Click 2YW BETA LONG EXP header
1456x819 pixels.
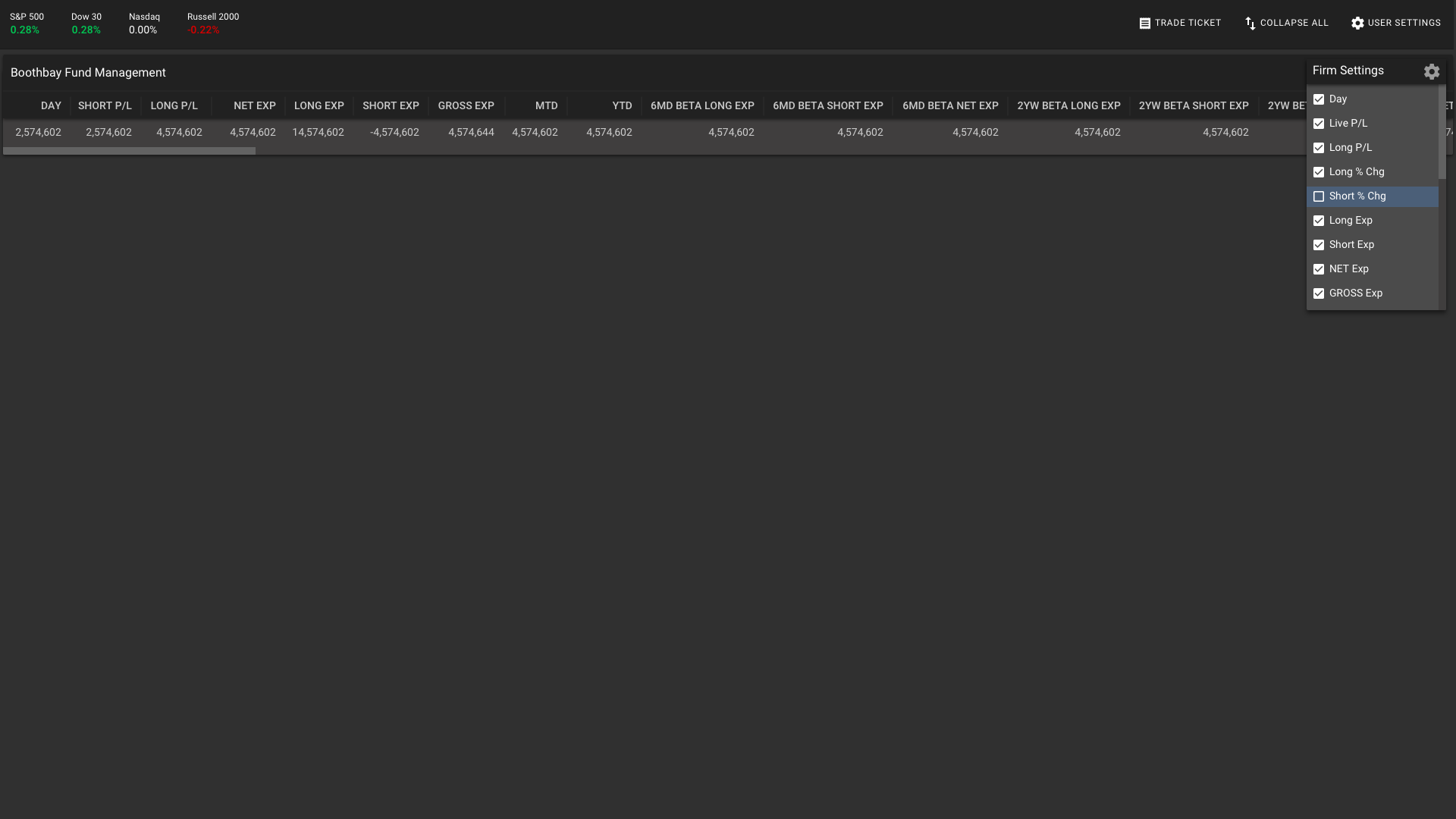(1068, 106)
